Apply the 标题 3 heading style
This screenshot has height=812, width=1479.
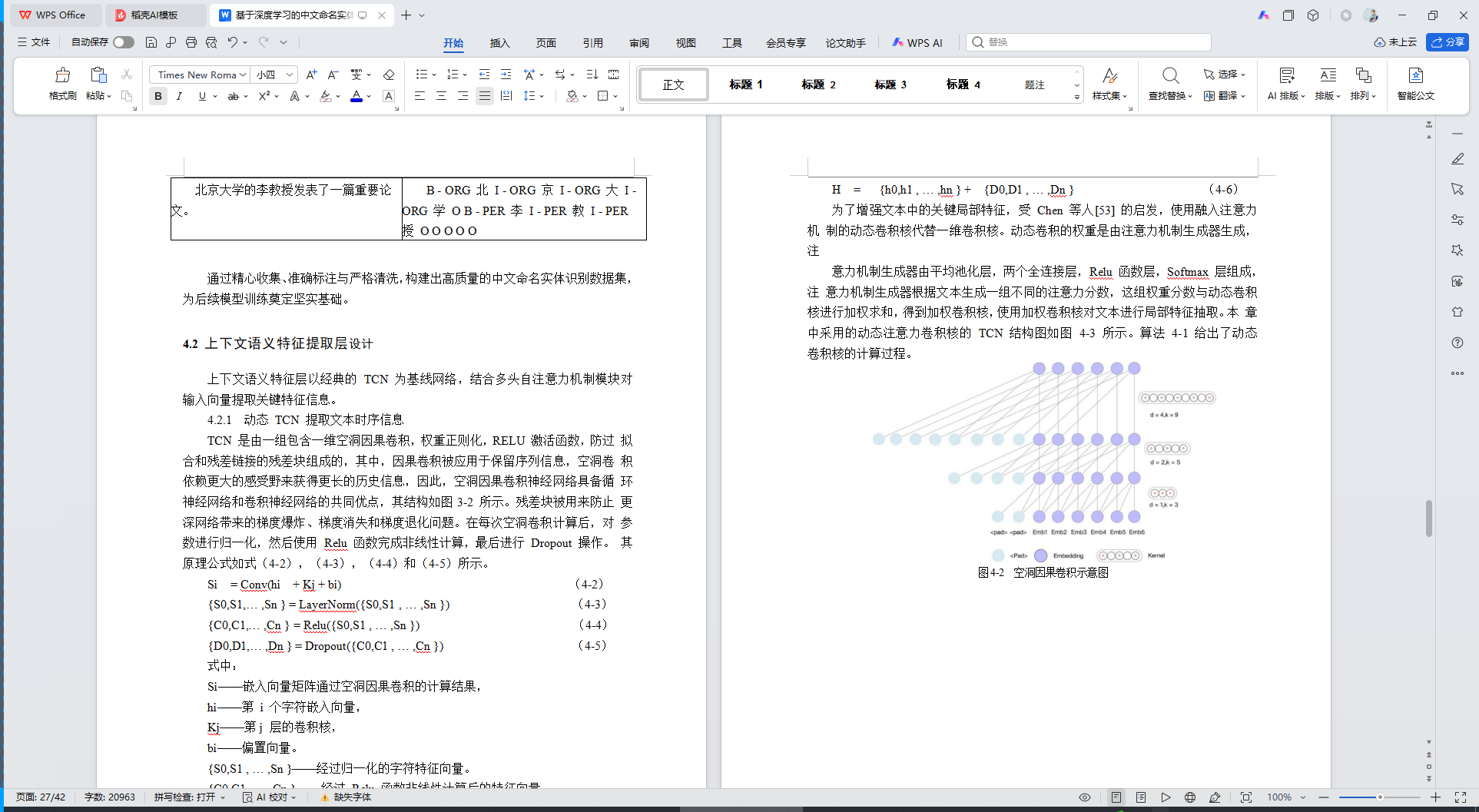pyautogui.click(x=890, y=85)
